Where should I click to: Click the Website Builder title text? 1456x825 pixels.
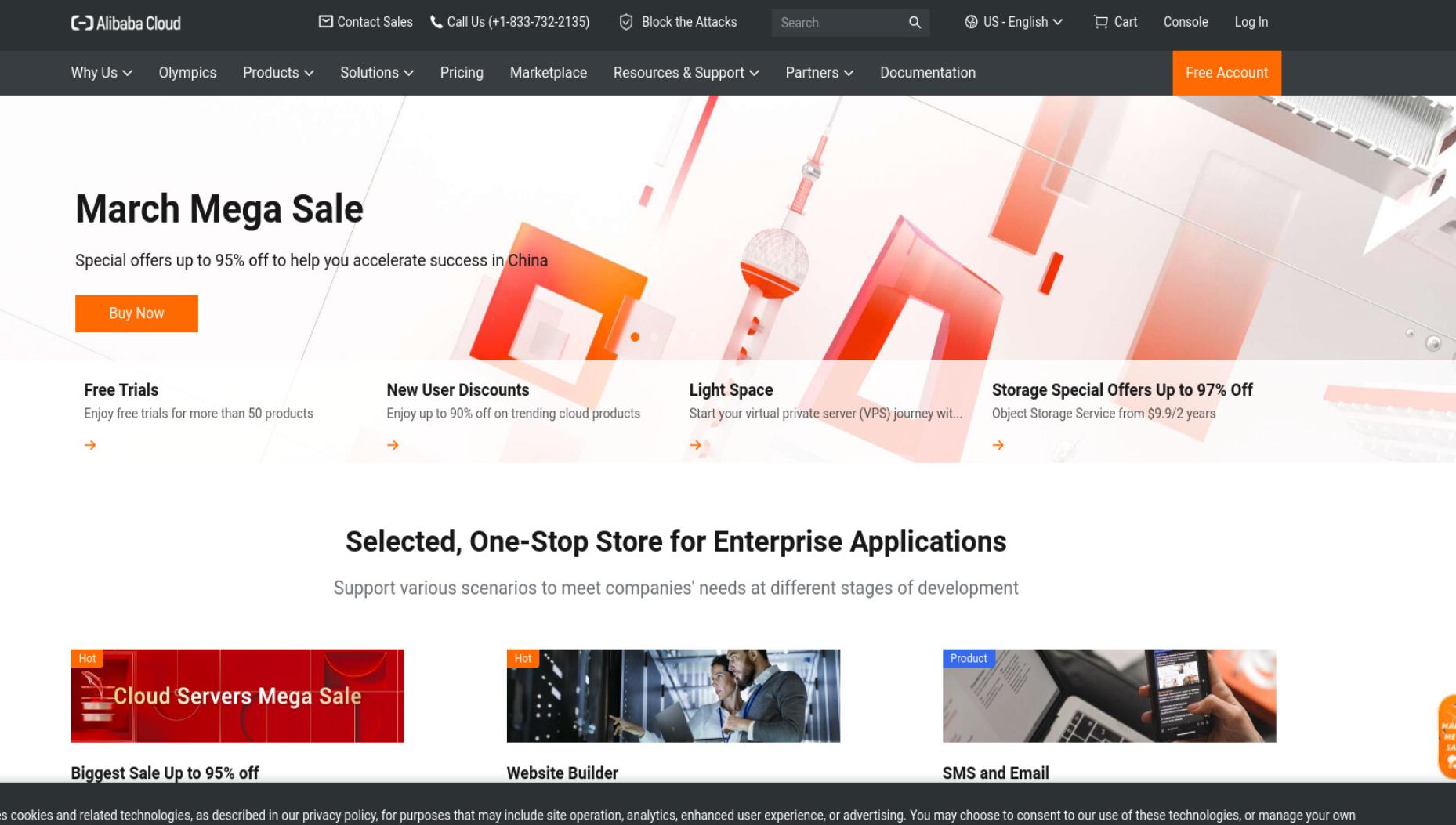tap(563, 773)
